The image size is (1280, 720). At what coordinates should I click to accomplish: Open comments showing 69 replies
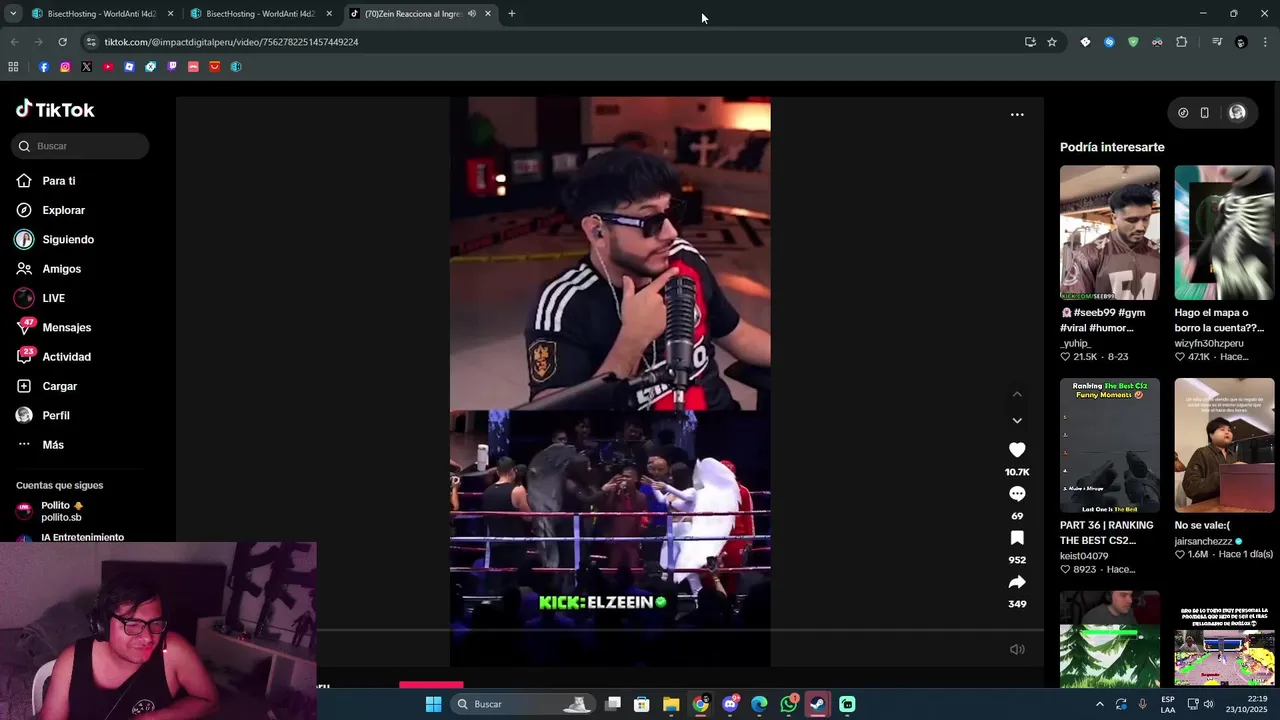pos(1017,494)
